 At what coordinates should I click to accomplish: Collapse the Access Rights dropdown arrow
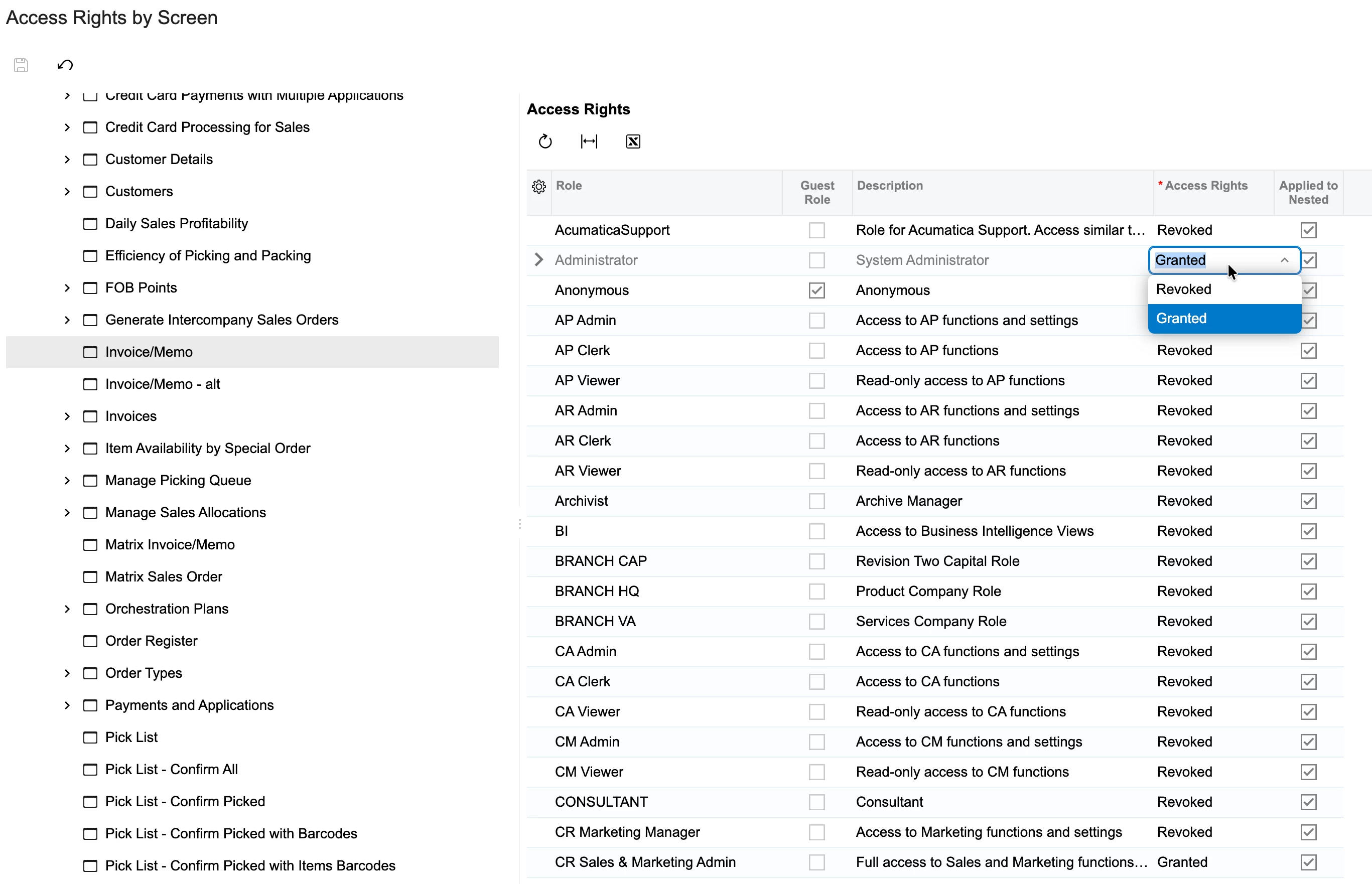click(x=1284, y=260)
